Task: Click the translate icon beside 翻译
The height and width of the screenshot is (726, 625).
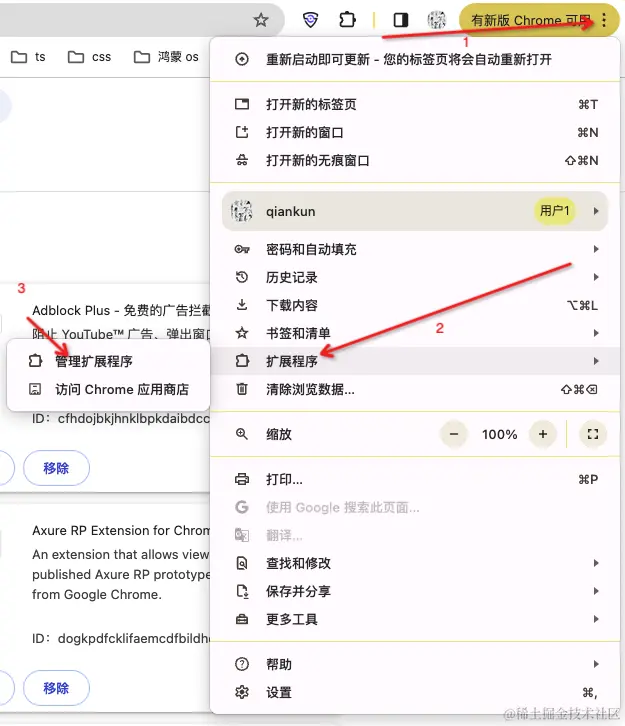Action: pos(242,535)
